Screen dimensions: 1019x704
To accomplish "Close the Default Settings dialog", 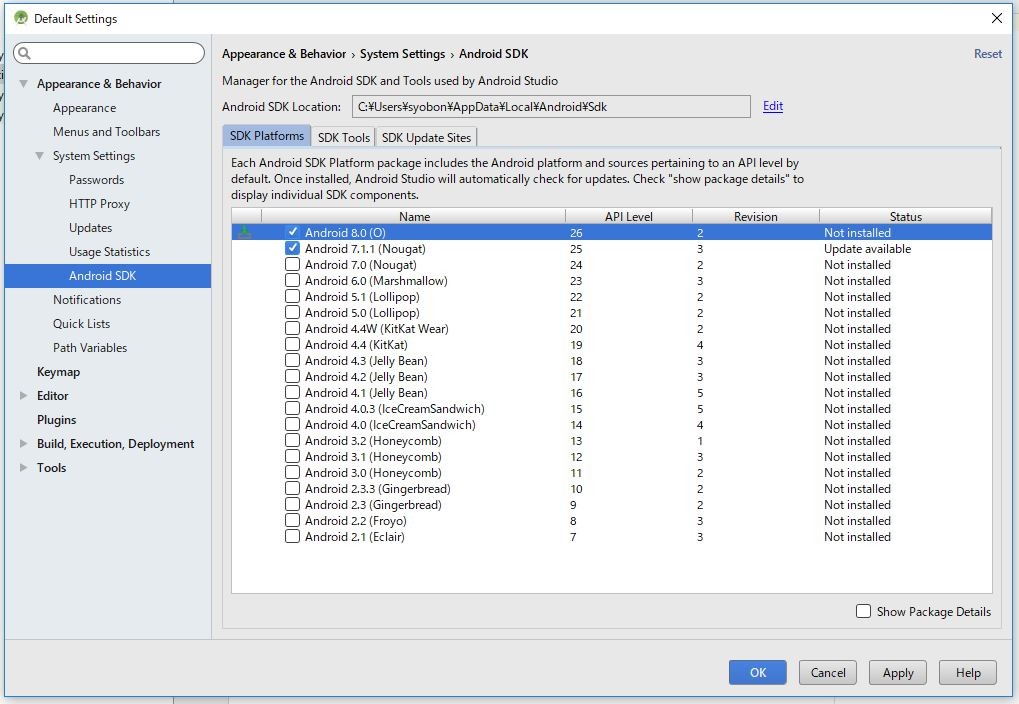I will tap(997, 18).
